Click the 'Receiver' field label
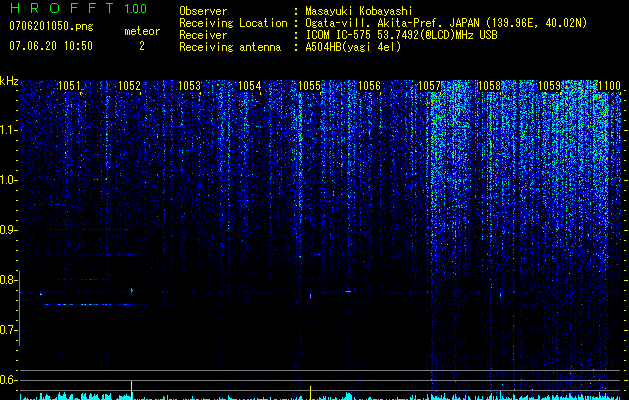629x400 pixels. 203,35
